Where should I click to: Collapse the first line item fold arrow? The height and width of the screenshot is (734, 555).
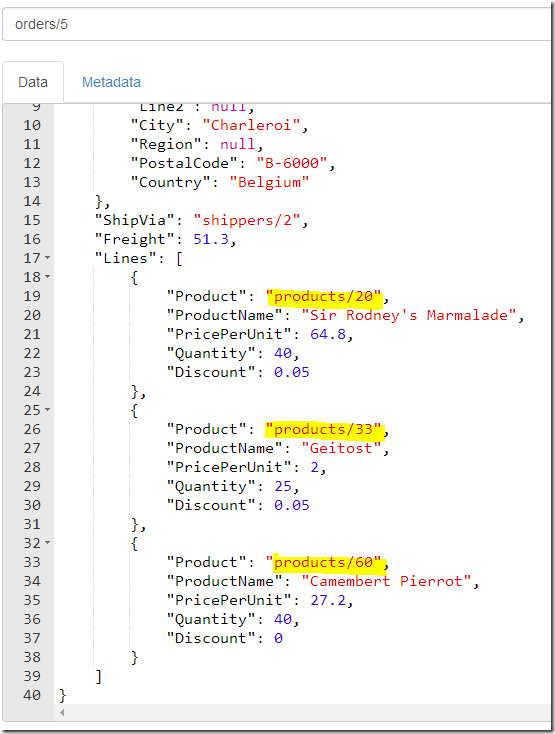tap(48, 277)
